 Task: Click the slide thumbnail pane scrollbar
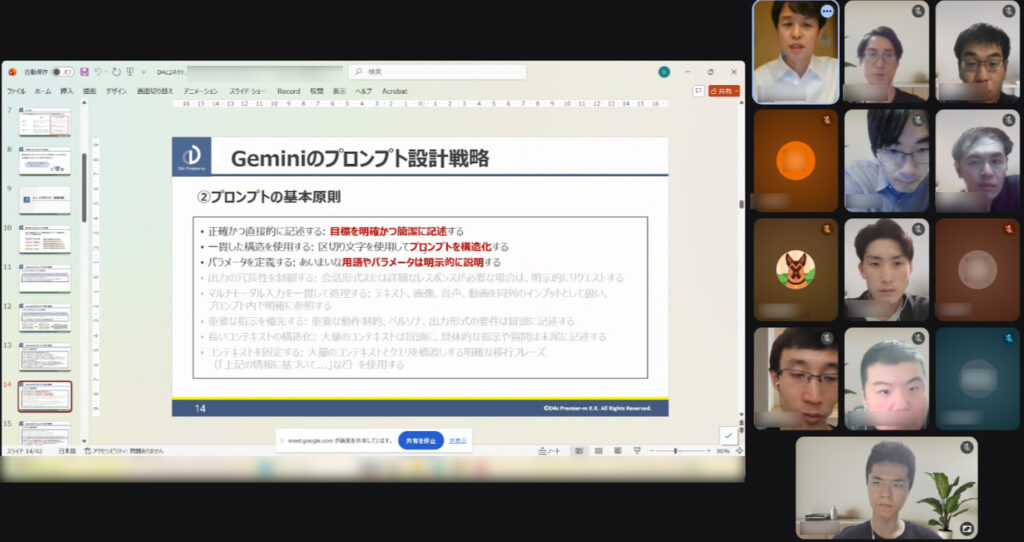point(84,188)
